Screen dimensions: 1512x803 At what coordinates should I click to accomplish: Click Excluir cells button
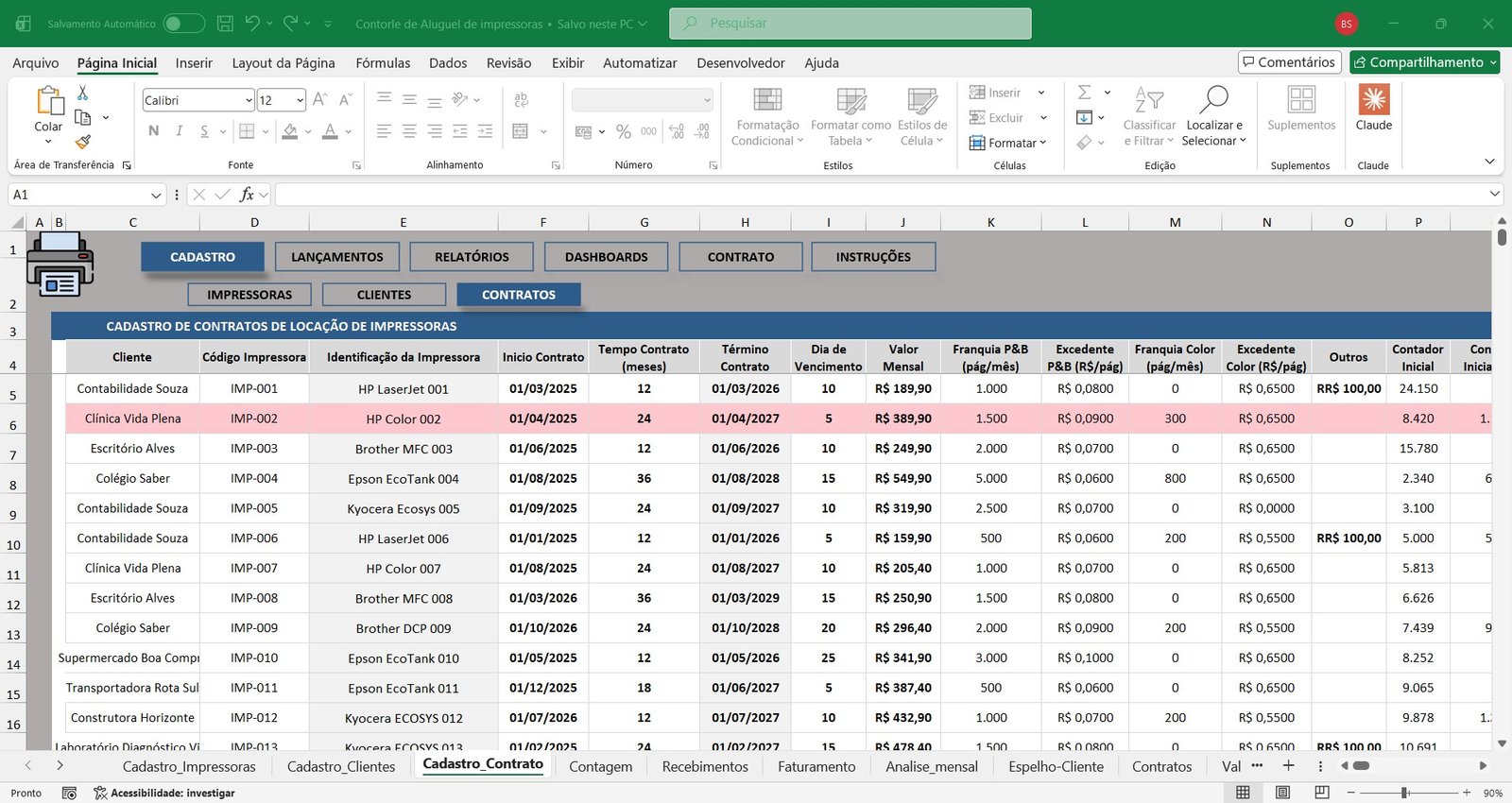tap(996, 117)
